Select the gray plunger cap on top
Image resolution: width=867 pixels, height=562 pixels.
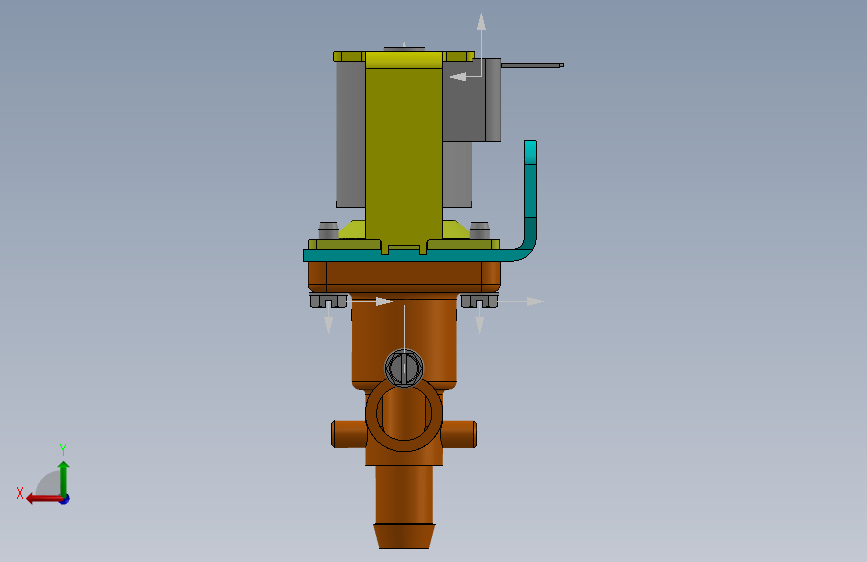pos(404,49)
